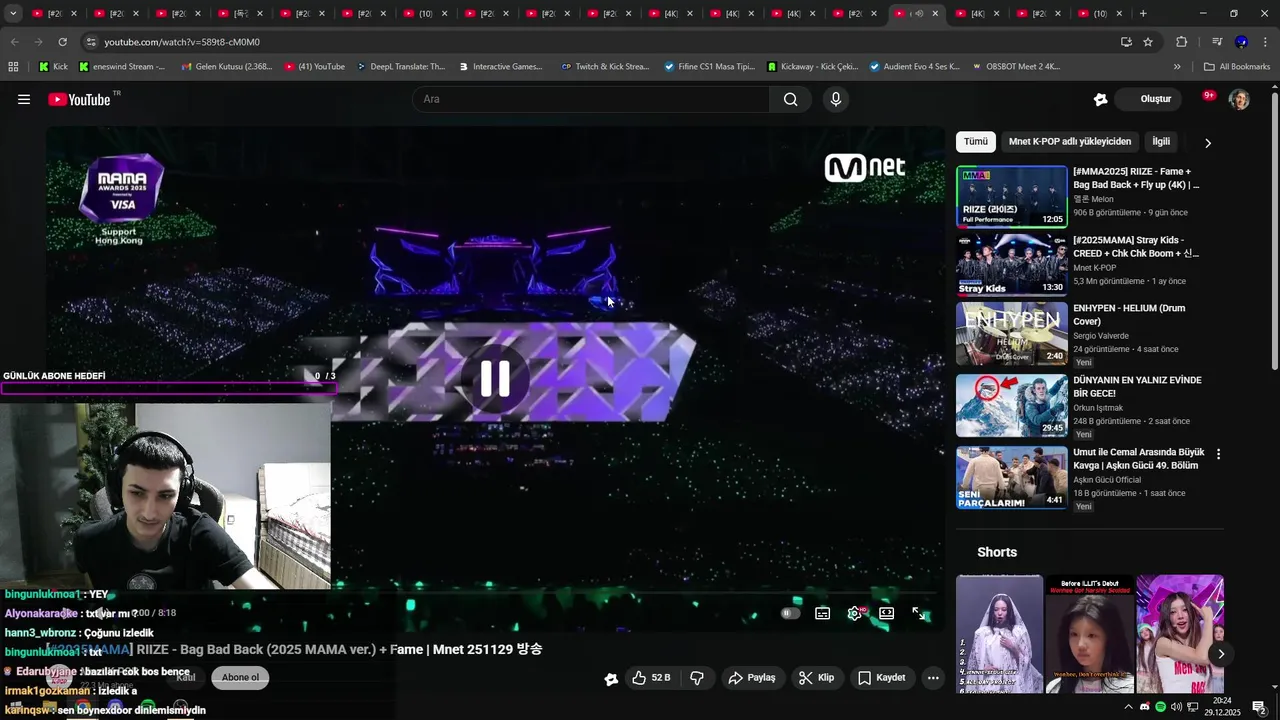Open RIIZE Fame MMA2025 recommended video thumbnail
The image size is (1280, 720).
coord(1012,197)
